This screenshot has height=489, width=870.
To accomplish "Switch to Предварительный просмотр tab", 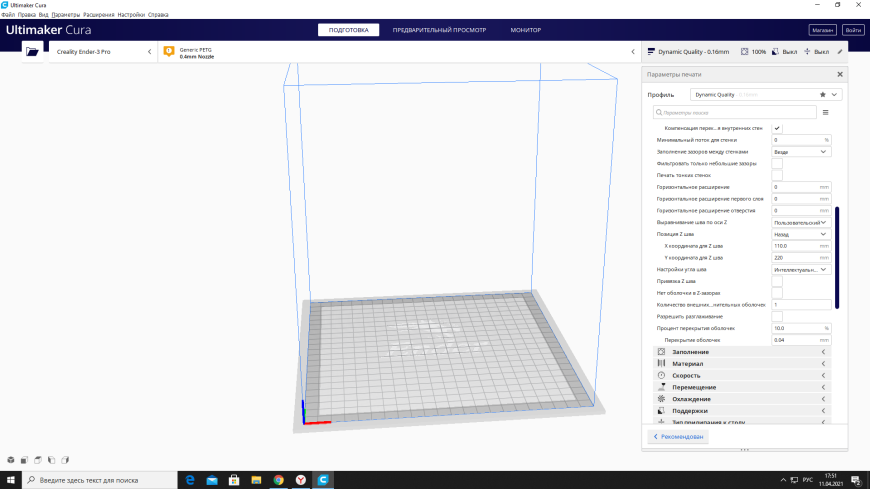I will [439, 30].
